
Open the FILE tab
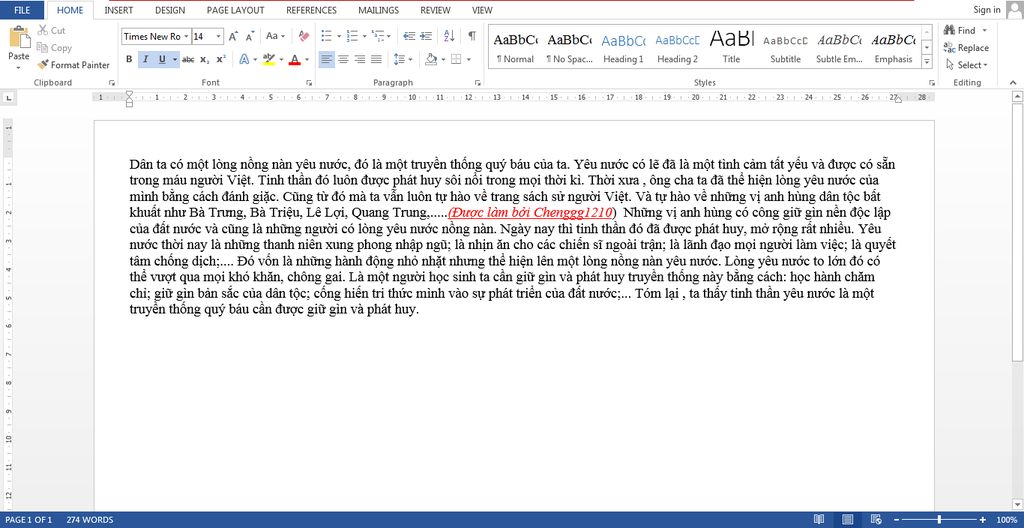pos(22,10)
